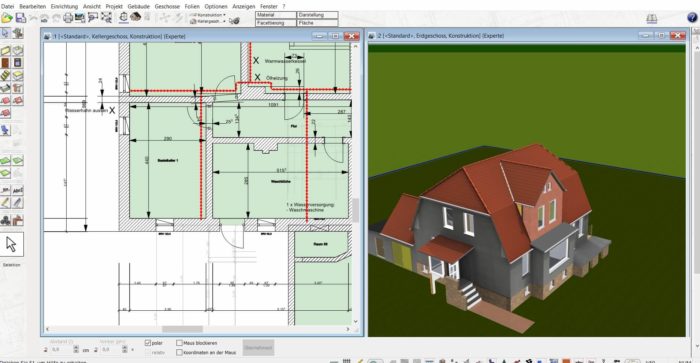Open the Einrichtung menu
Screen dimensions: 700x363
tap(64, 6)
